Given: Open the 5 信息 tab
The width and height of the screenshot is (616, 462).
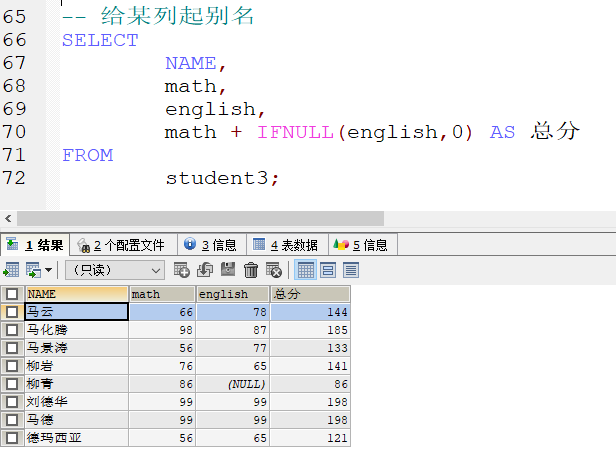Looking at the screenshot, I should [x=363, y=245].
